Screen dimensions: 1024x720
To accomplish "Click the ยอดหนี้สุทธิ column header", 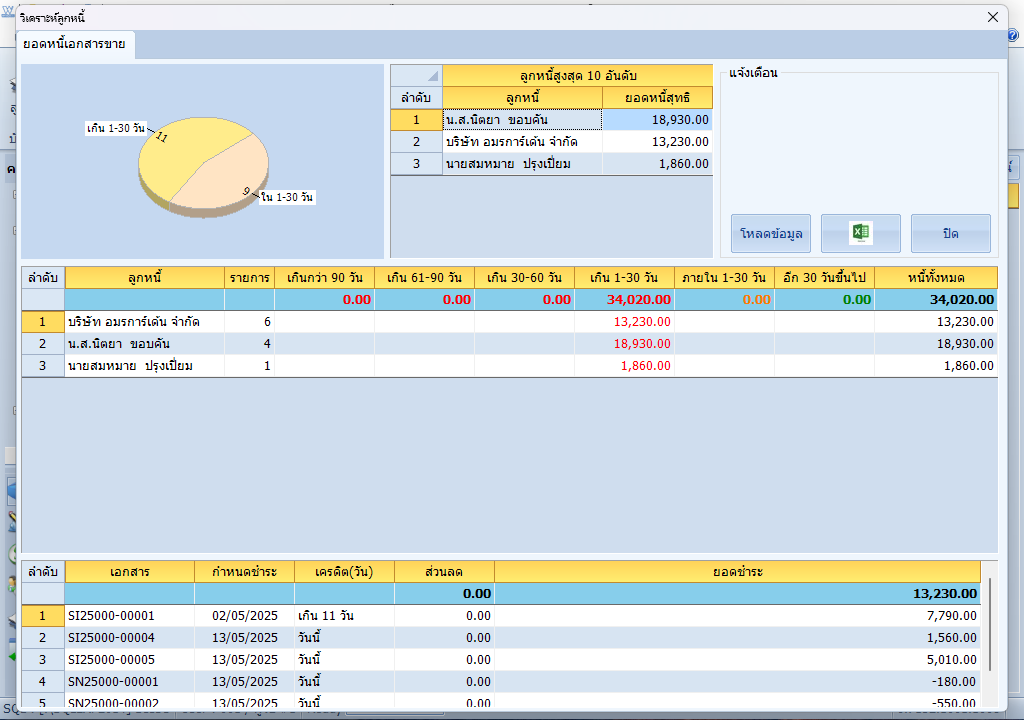I will tap(657, 98).
